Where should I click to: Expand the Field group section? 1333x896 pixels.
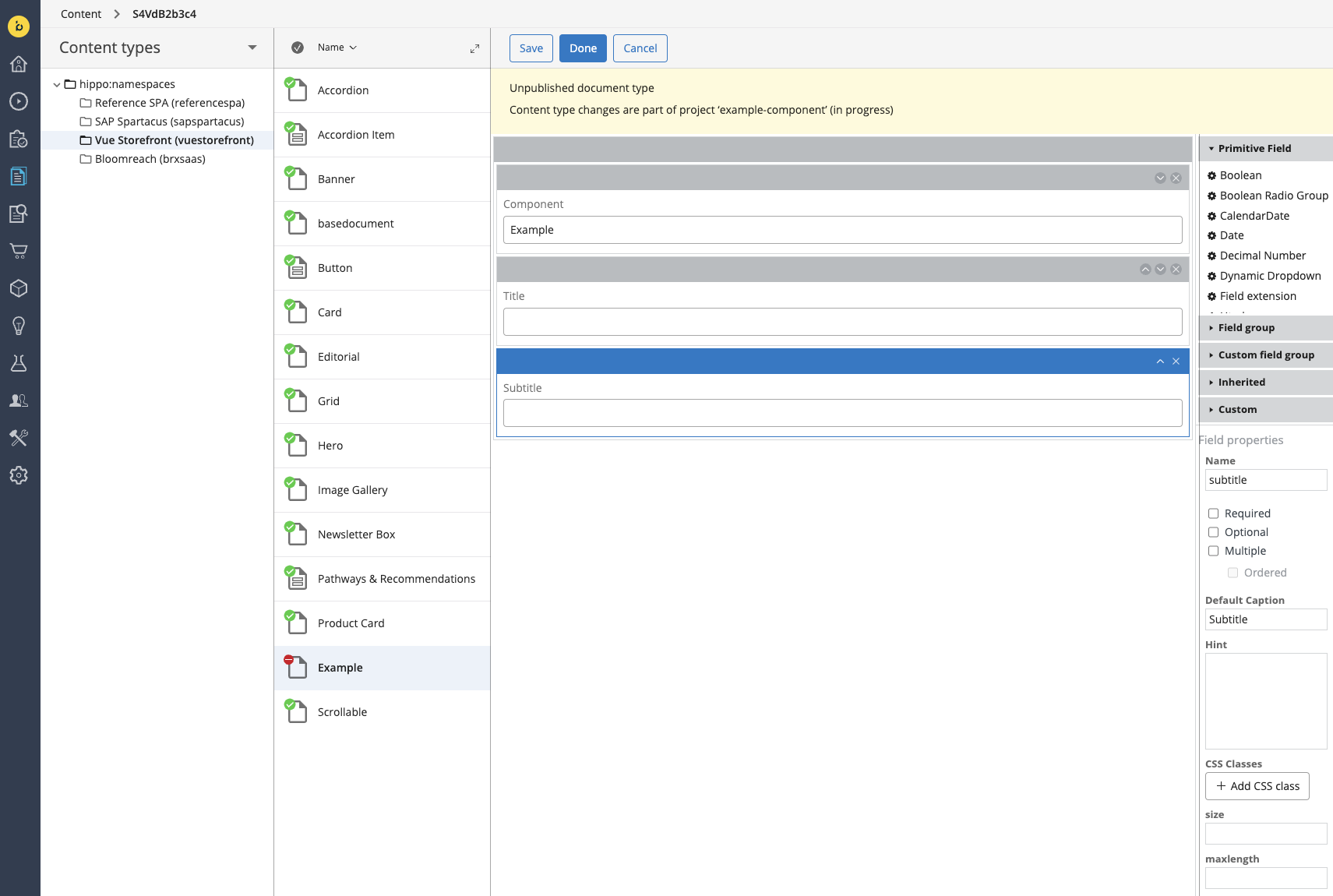[x=1246, y=328]
